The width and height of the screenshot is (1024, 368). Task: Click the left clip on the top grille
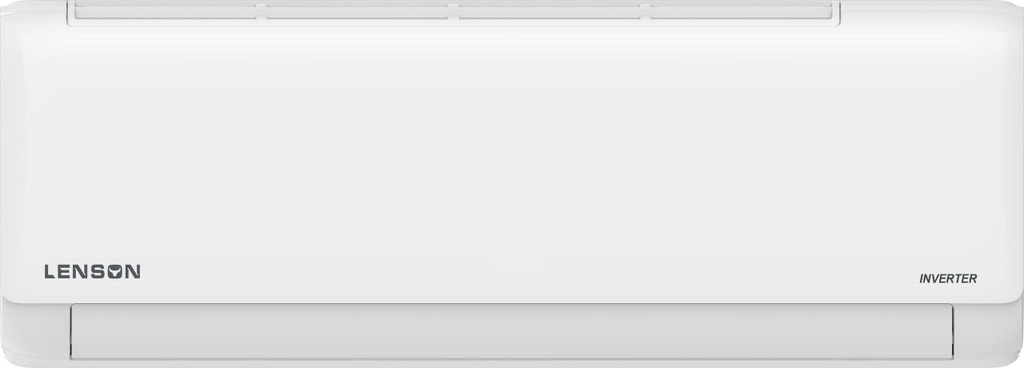tap(261, 10)
